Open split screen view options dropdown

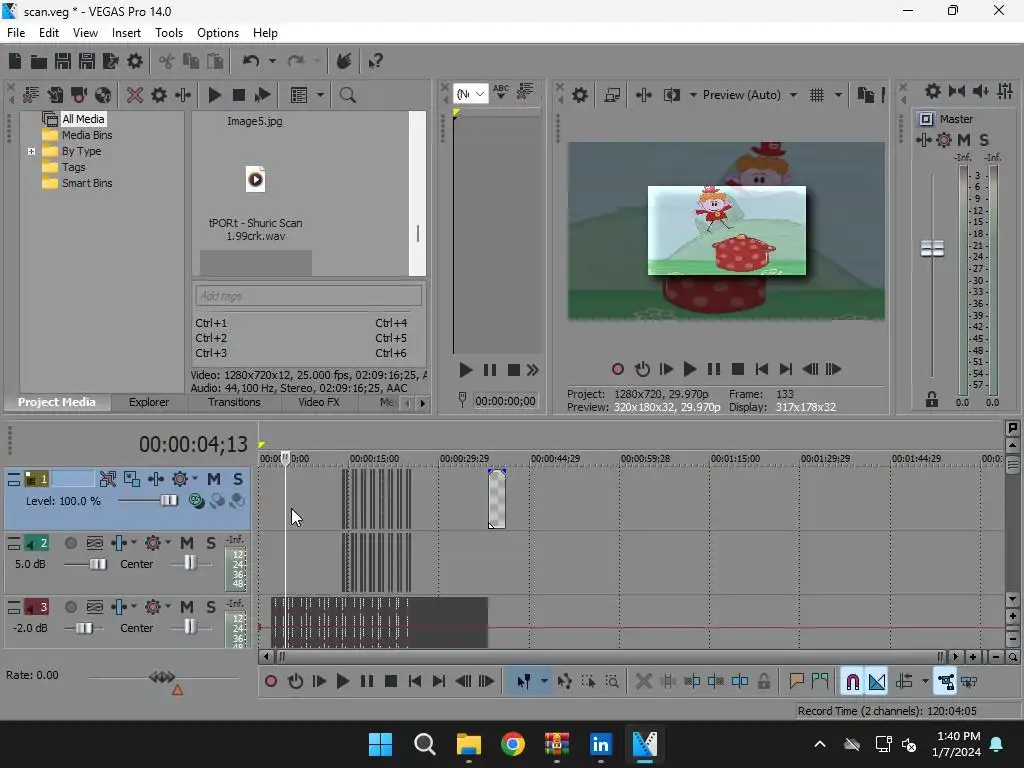point(693,95)
